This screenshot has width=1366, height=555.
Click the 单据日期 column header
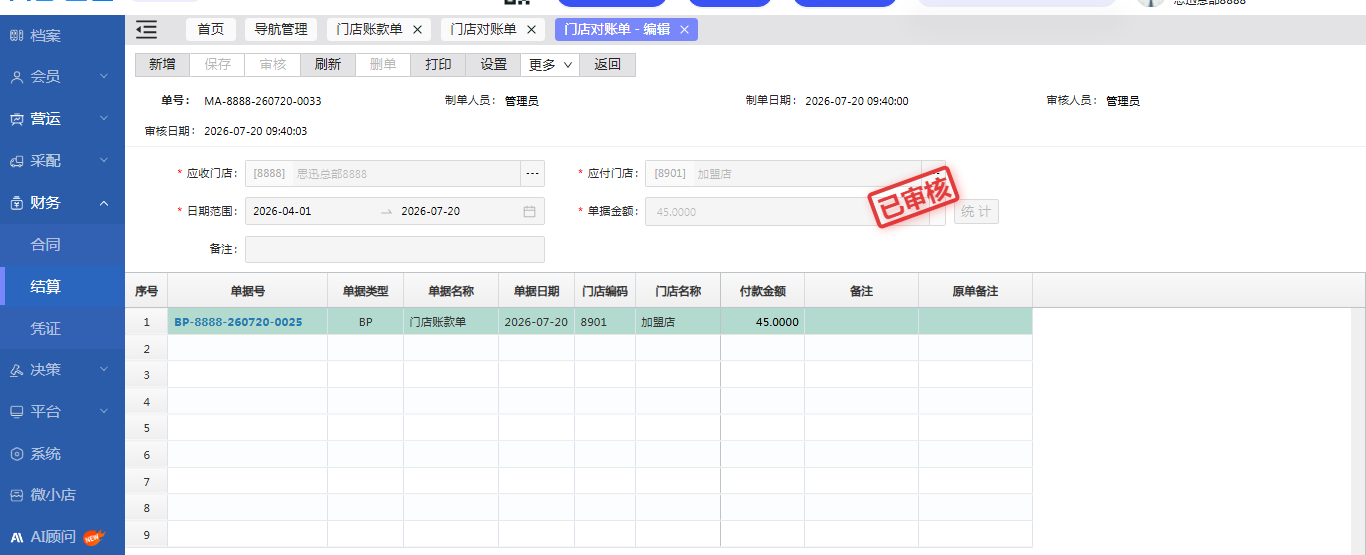(536, 291)
